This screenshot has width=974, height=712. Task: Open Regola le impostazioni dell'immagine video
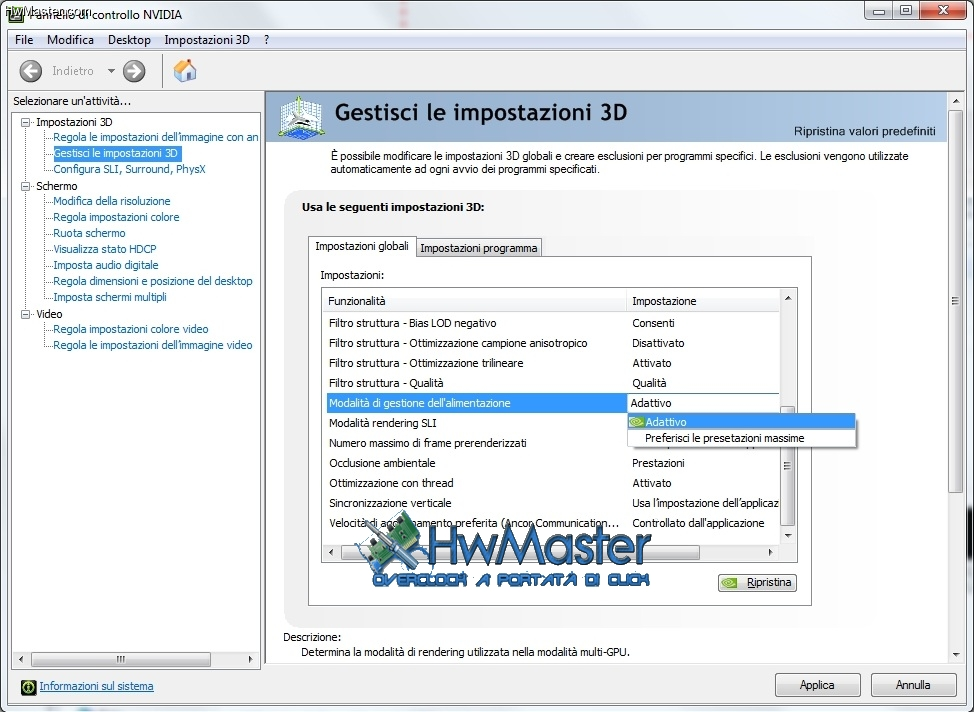point(153,345)
